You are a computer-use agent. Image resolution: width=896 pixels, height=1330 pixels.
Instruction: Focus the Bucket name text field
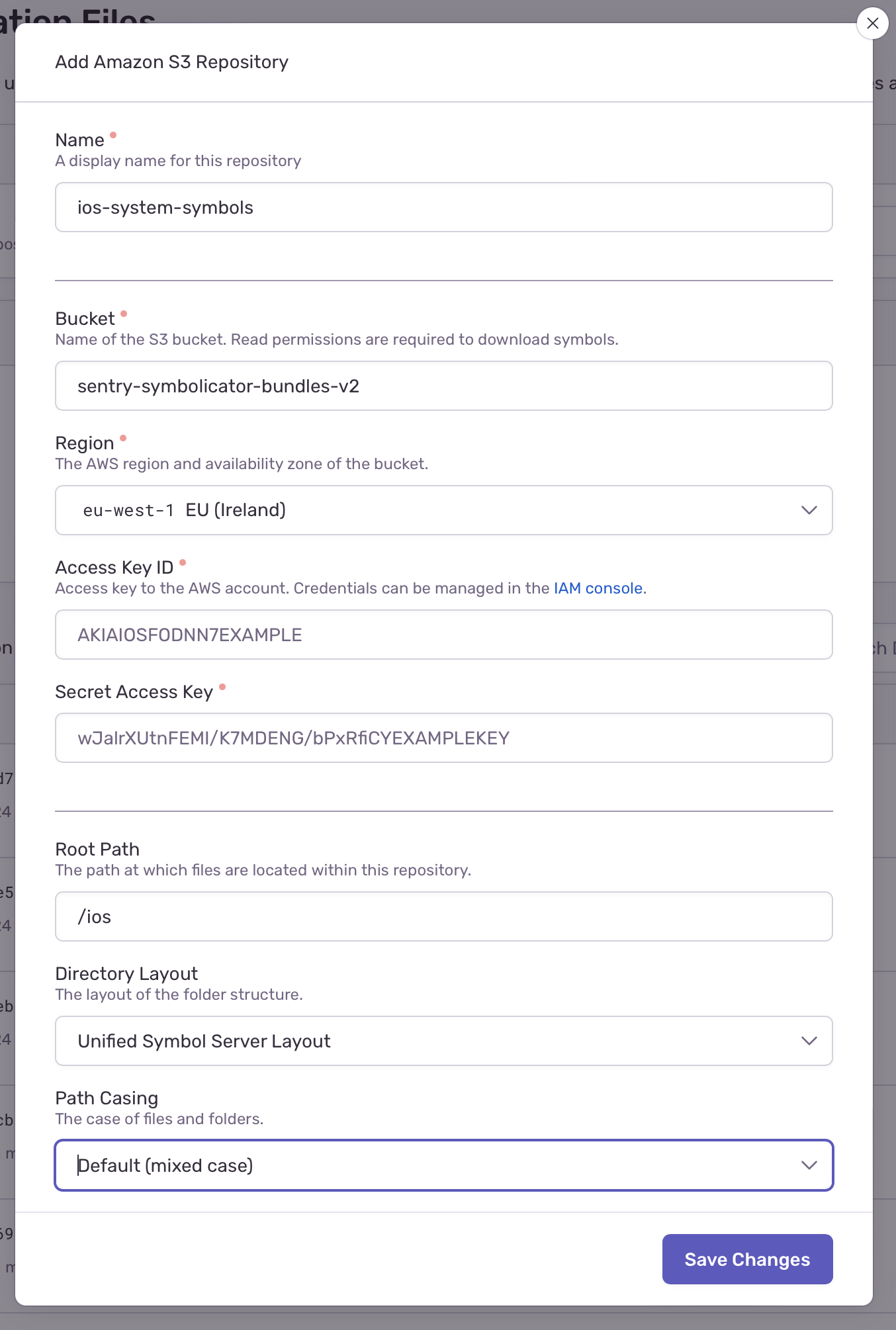pos(443,386)
